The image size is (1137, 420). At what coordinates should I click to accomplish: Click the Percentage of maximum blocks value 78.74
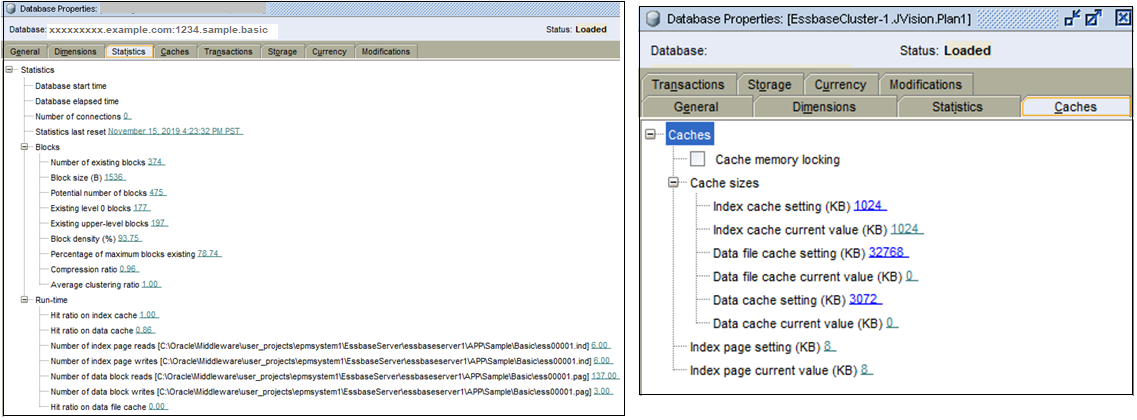click(x=208, y=254)
